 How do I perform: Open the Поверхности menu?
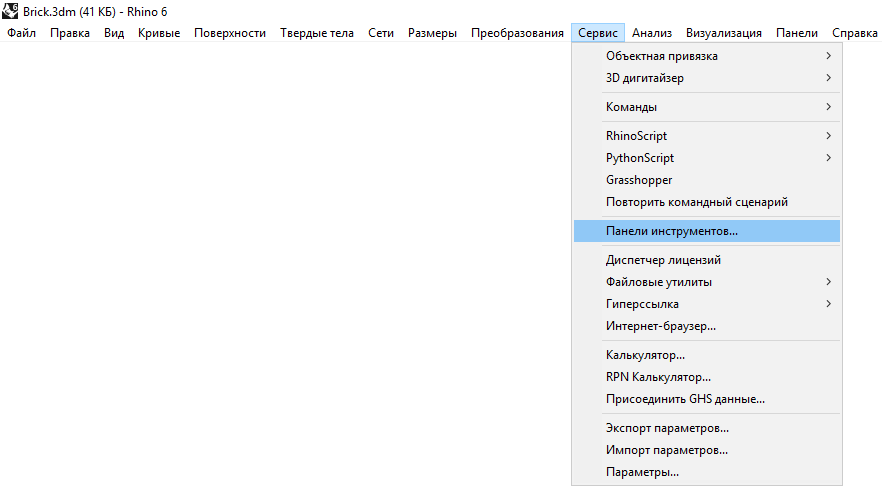pyautogui.click(x=230, y=33)
